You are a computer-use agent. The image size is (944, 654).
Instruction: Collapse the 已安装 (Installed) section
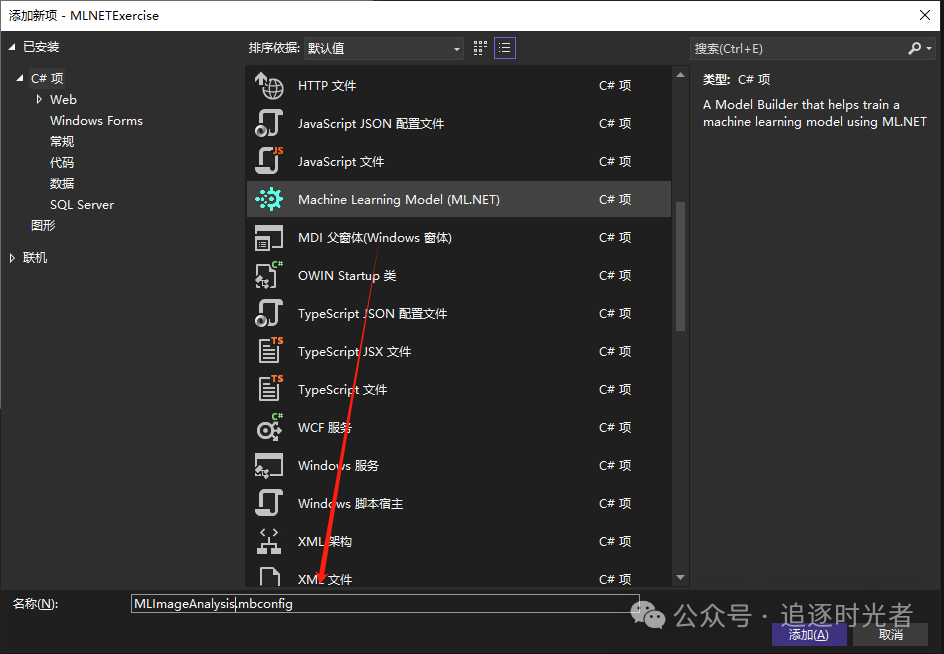[12, 47]
